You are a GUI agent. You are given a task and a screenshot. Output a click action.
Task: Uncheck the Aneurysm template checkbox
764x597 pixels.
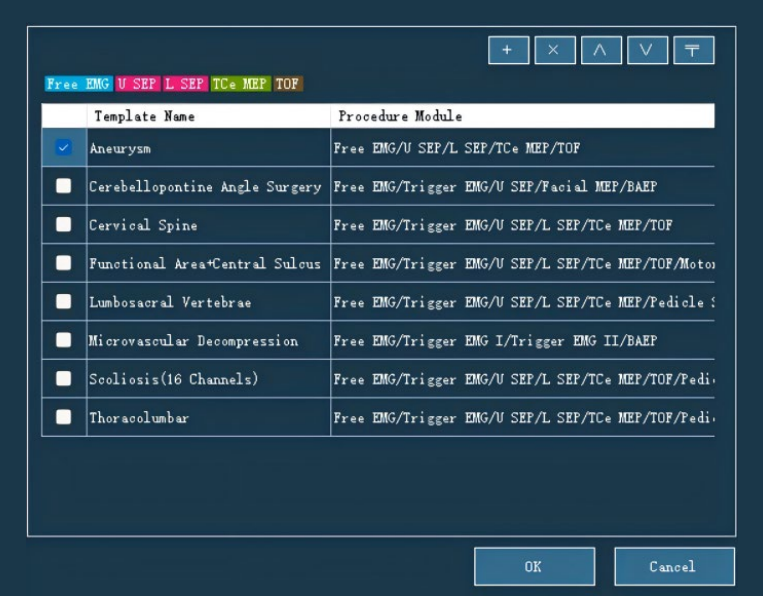click(64, 148)
